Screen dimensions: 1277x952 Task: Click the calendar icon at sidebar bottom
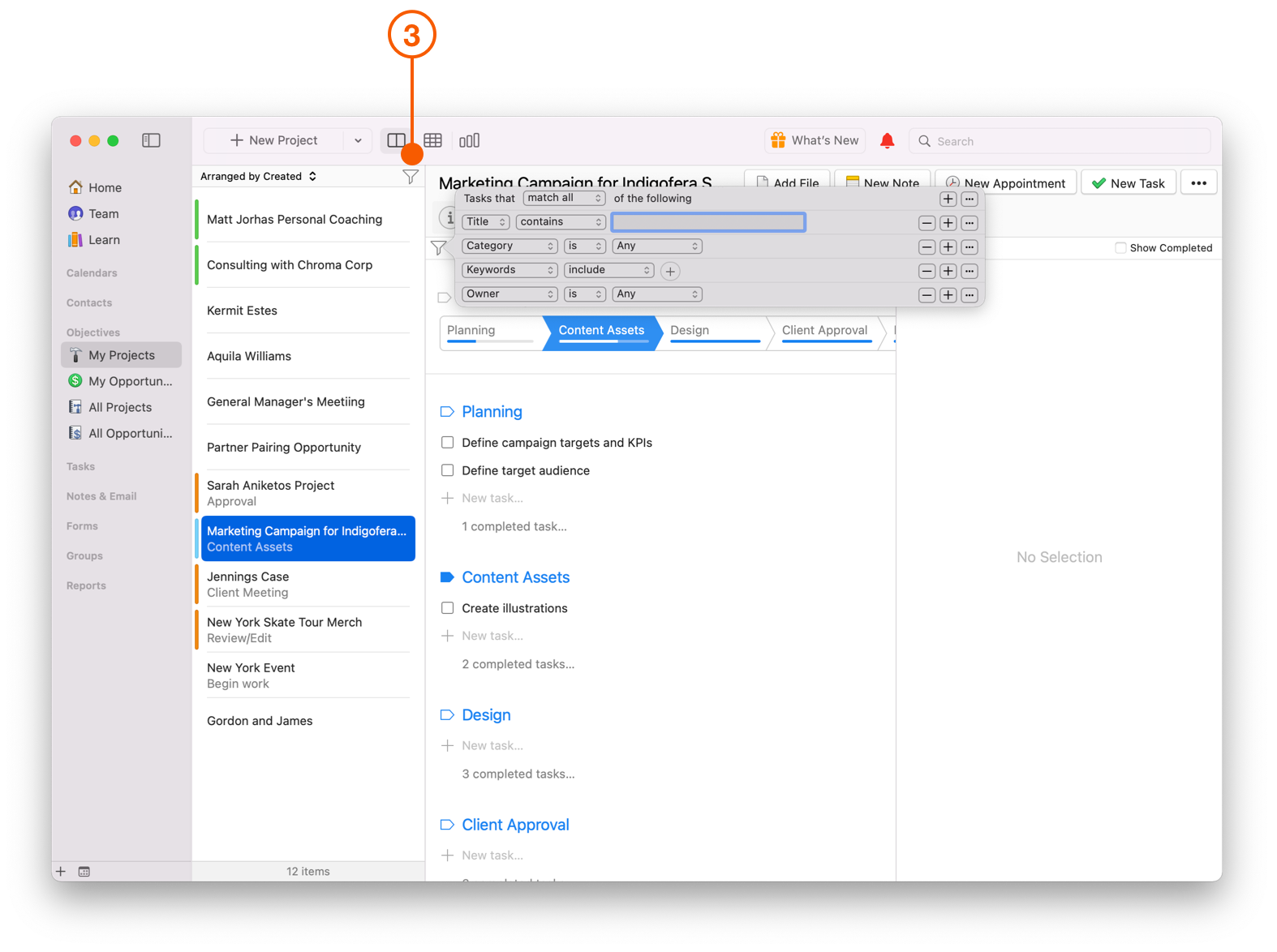pyautogui.click(x=84, y=872)
